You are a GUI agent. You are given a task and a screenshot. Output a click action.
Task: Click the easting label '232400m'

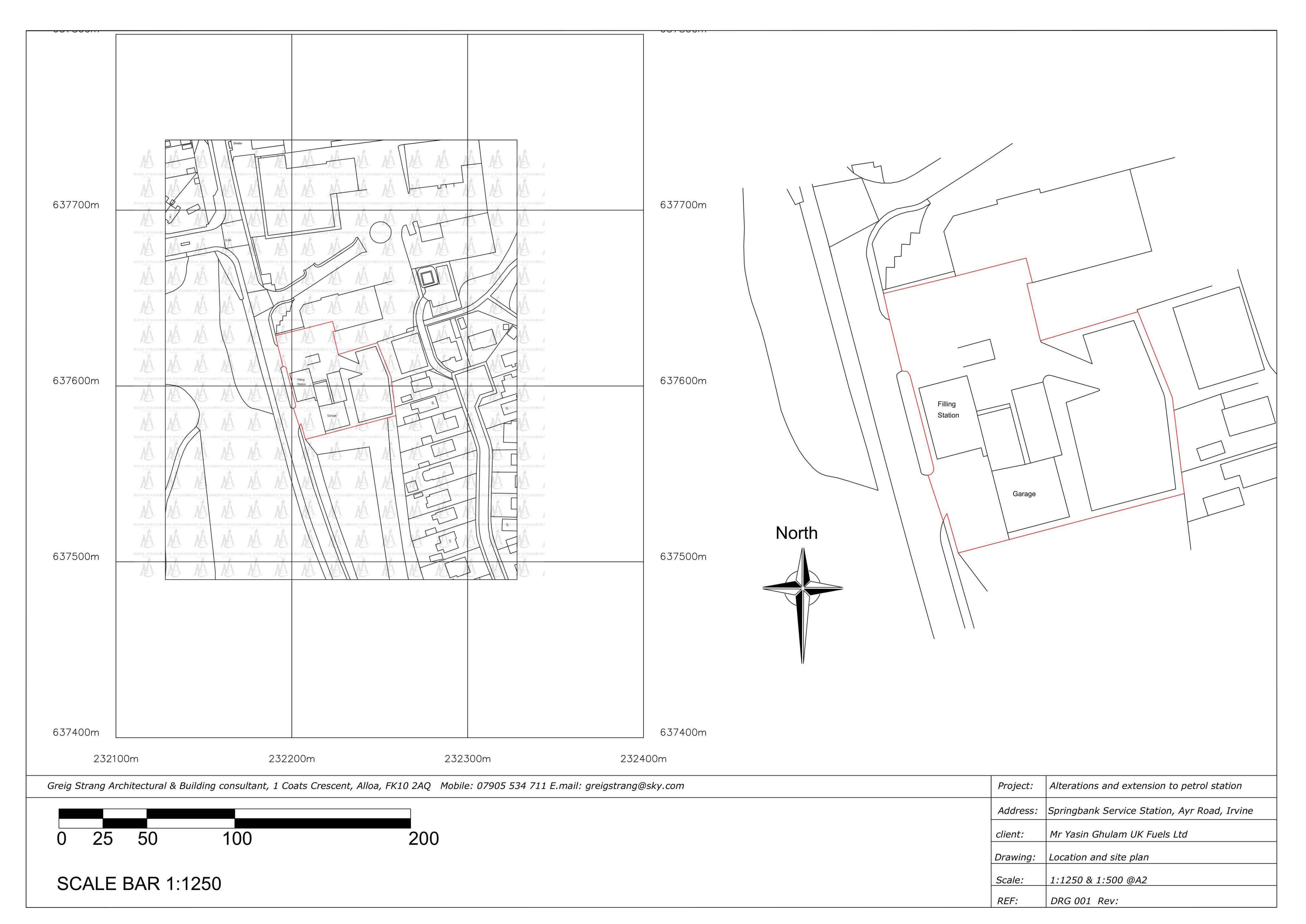(x=643, y=759)
